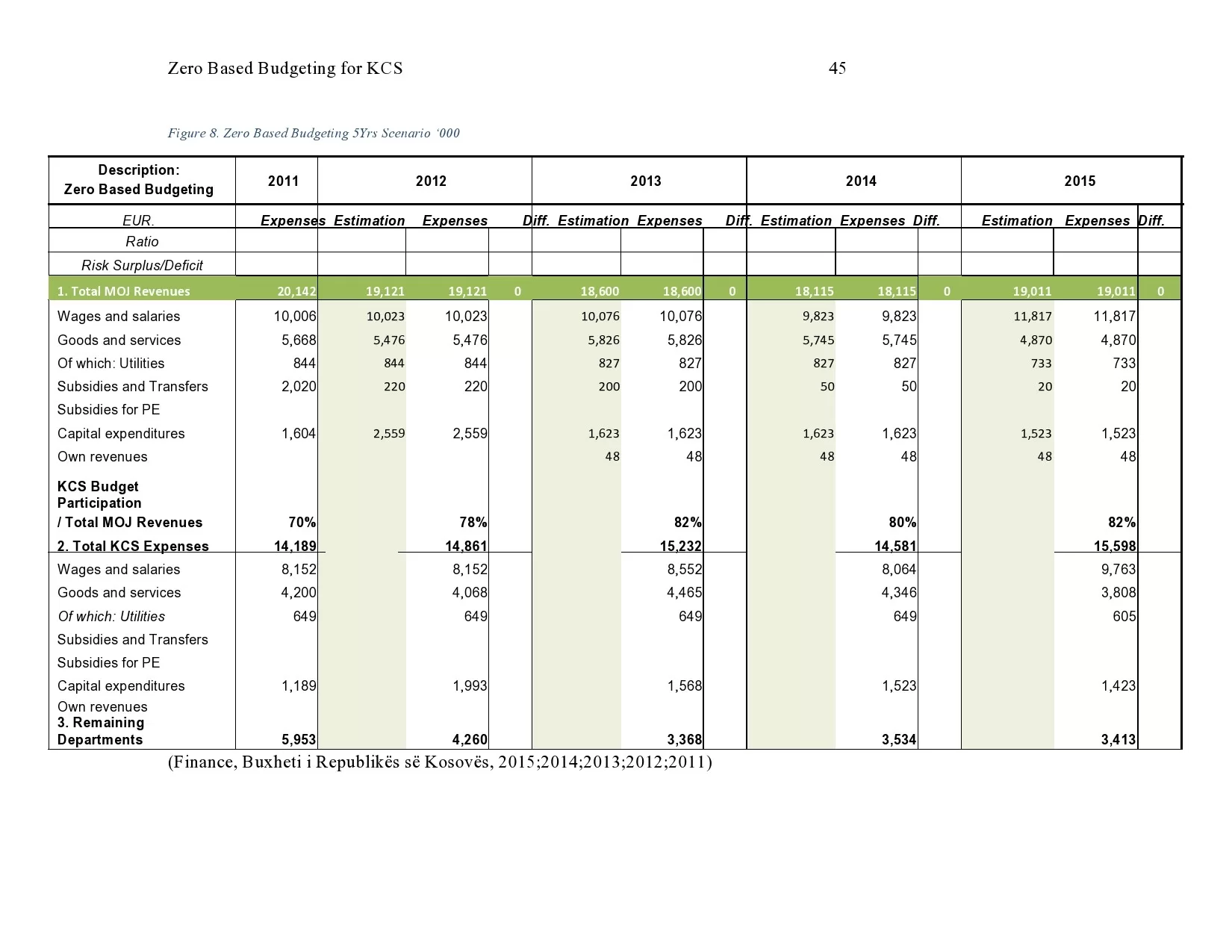Click the "2. Total KCS Expenses" label
Screen dimensions: 1232x952
pyautogui.click(x=133, y=546)
